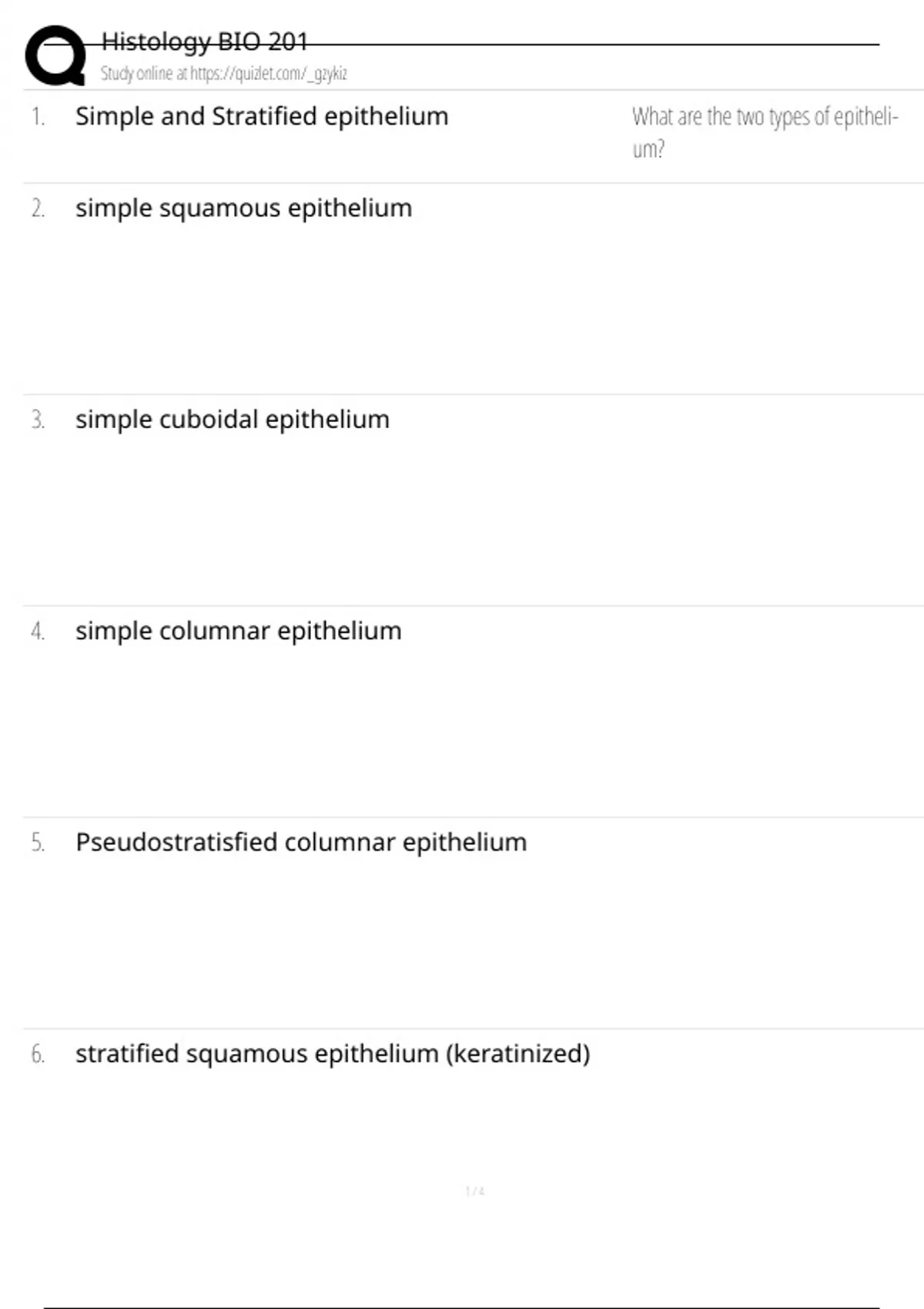Image resolution: width=924 pixels, height=1309 pixels.
Task: Select the "simple columnar epithelium" term
Action: pyautogui.click(x=239, y=631)
